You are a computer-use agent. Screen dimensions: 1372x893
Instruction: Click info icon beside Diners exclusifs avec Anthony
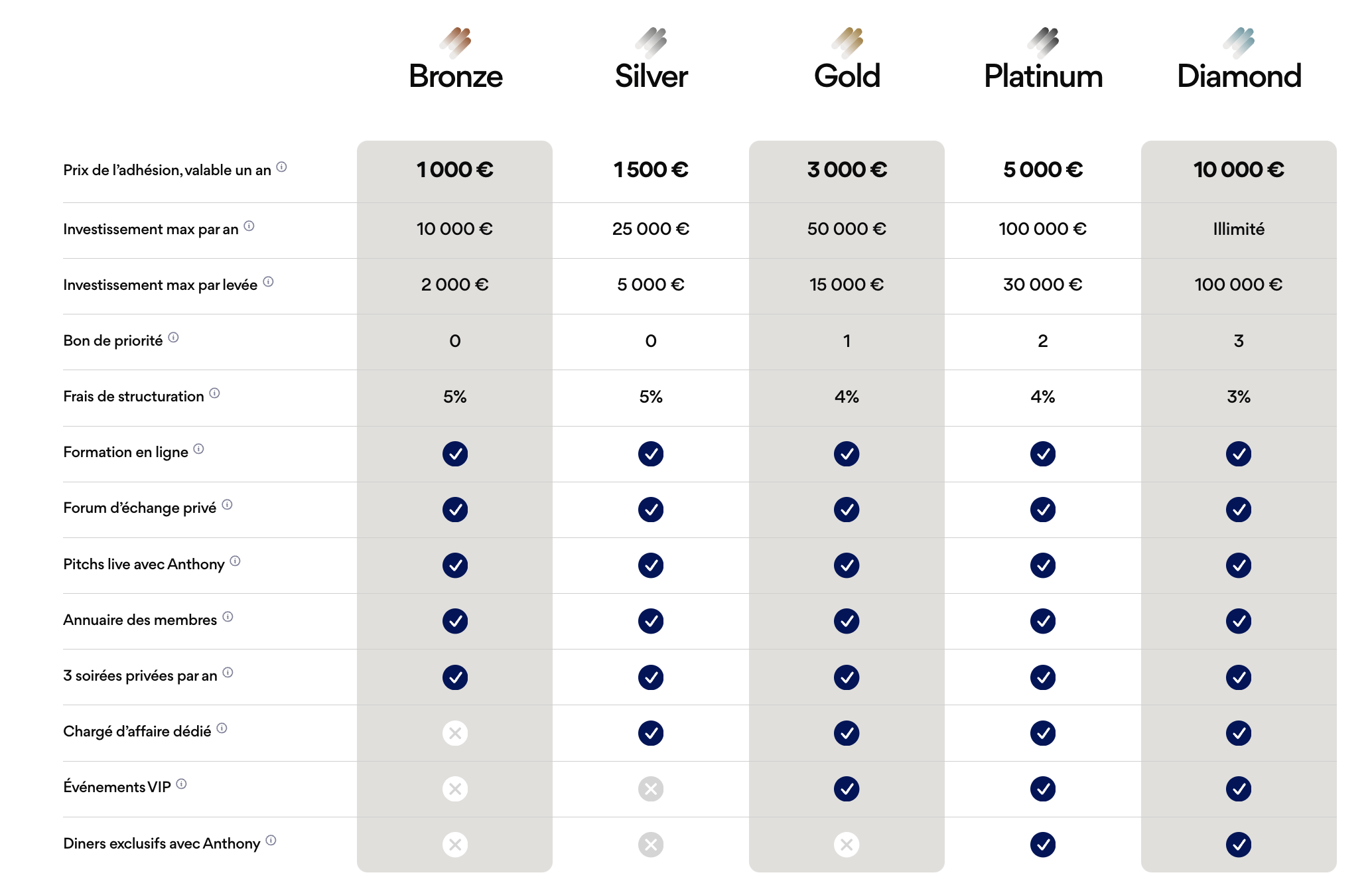271,841
